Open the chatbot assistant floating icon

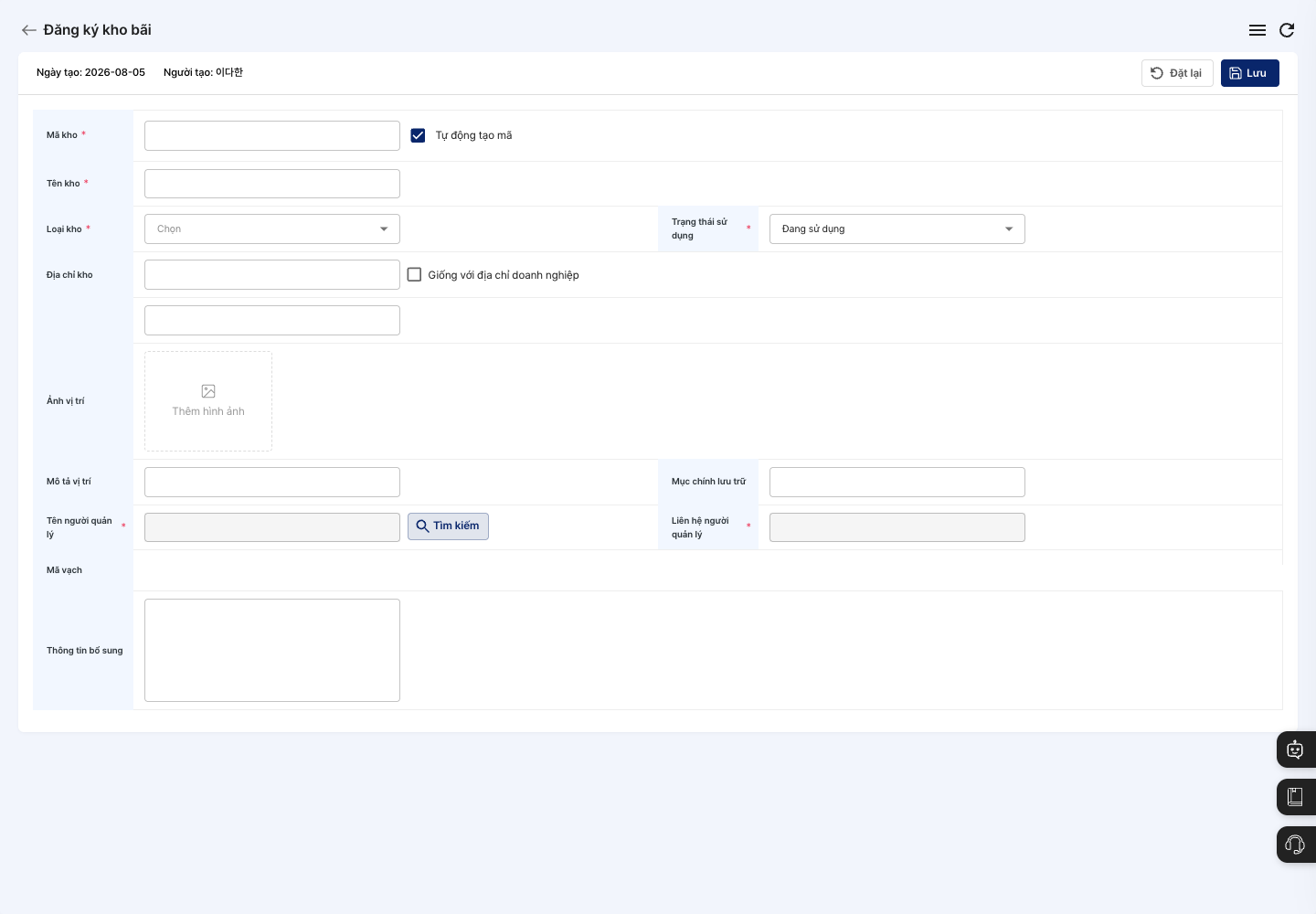click(1295, 749)
